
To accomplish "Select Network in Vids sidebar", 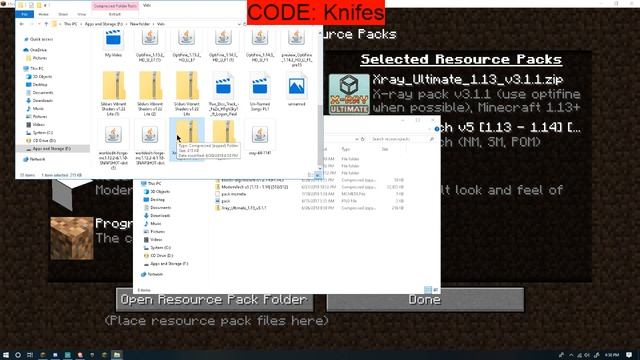I will pos(37,159).
